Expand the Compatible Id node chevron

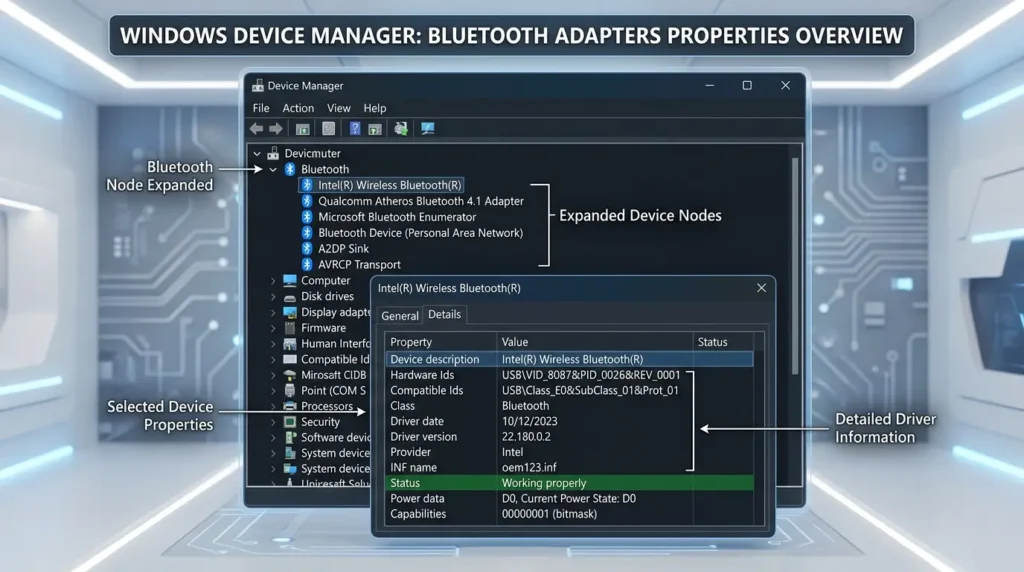[x=273, y=359]
